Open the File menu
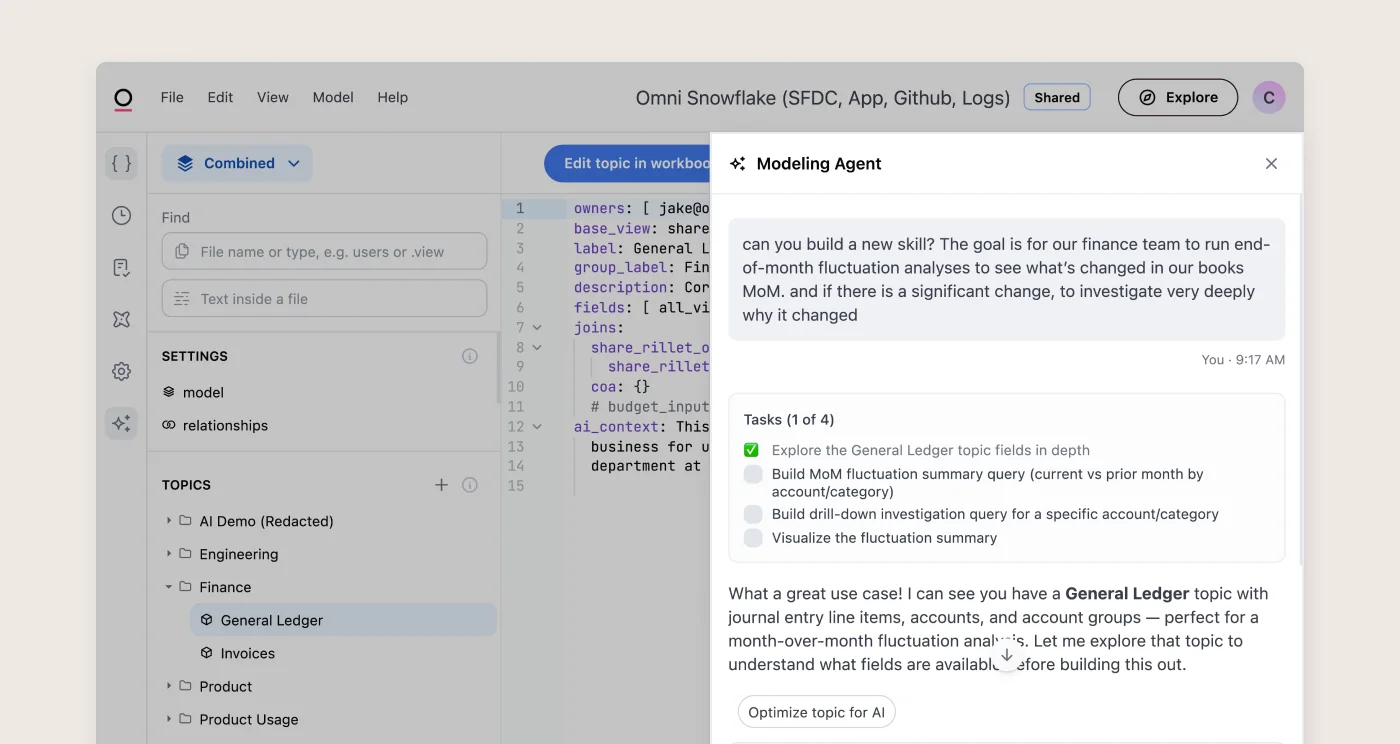The width and height of the screenshot is (1400, 744). click(x=172, y=97)
